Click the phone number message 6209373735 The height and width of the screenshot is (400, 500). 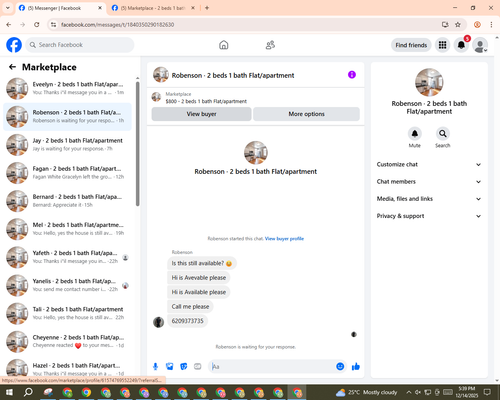tap(187, 321)
